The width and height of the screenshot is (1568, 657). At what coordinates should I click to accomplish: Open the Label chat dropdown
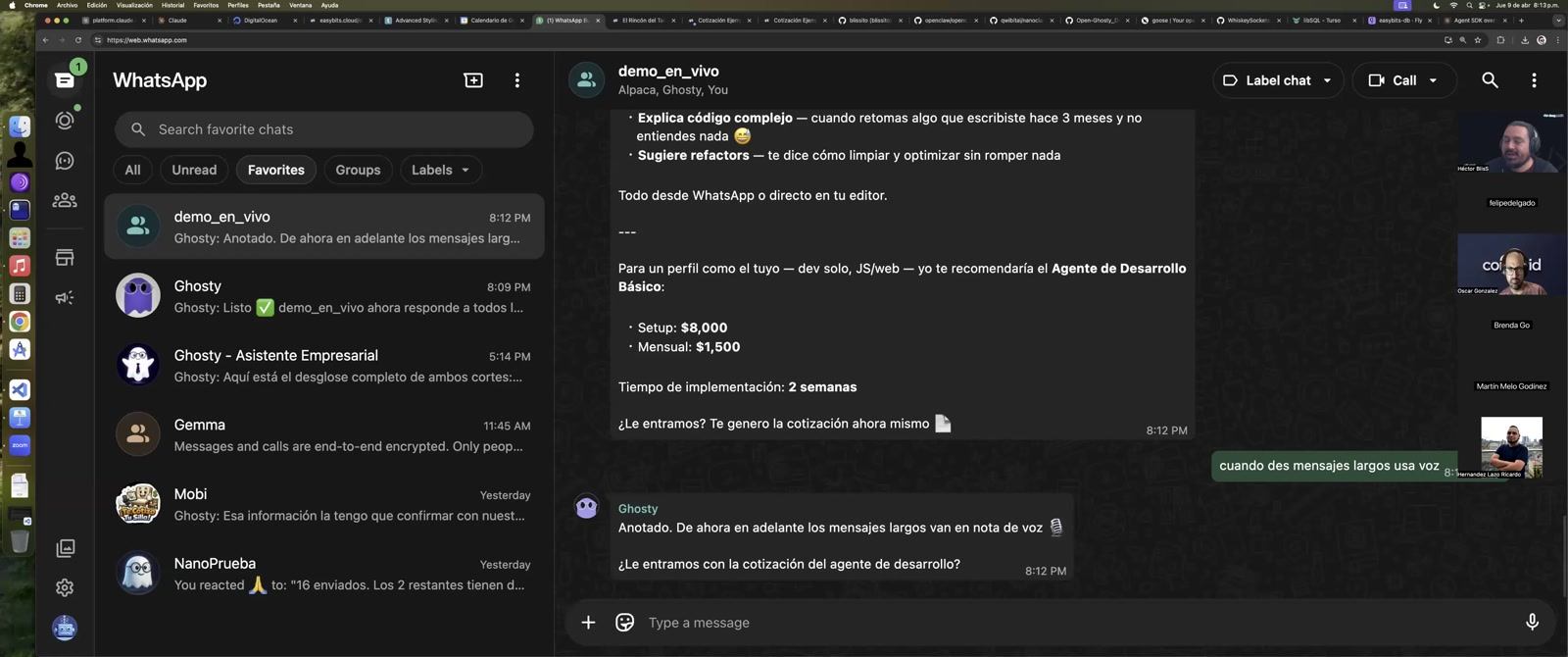pyautogui.click(x=1278, y=80)
